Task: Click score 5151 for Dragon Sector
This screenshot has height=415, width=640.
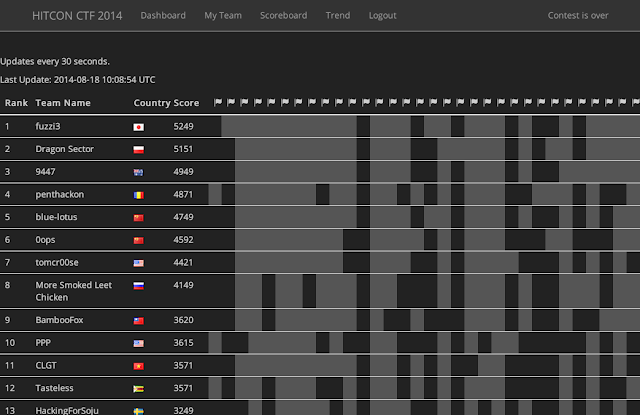Action: point(183,149)
